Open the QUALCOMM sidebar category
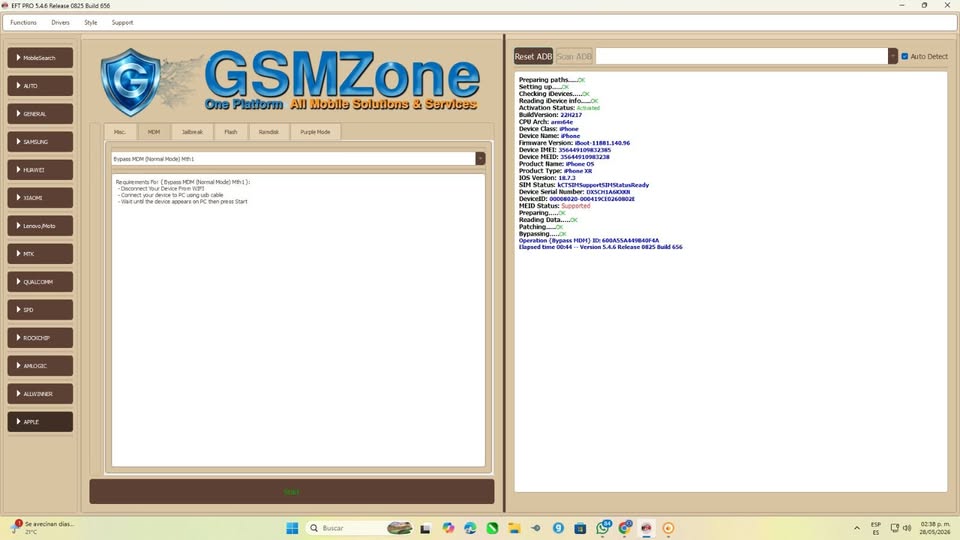Image resolution: width=960 pixels, height=540 pixels. click(x=40, y=282)
